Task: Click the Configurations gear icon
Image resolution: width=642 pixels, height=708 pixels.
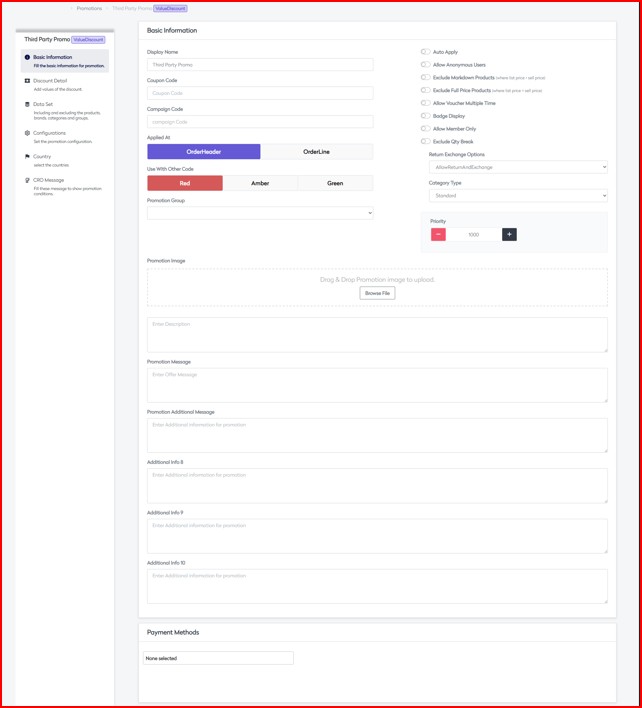Action: [x=27, y=133]
